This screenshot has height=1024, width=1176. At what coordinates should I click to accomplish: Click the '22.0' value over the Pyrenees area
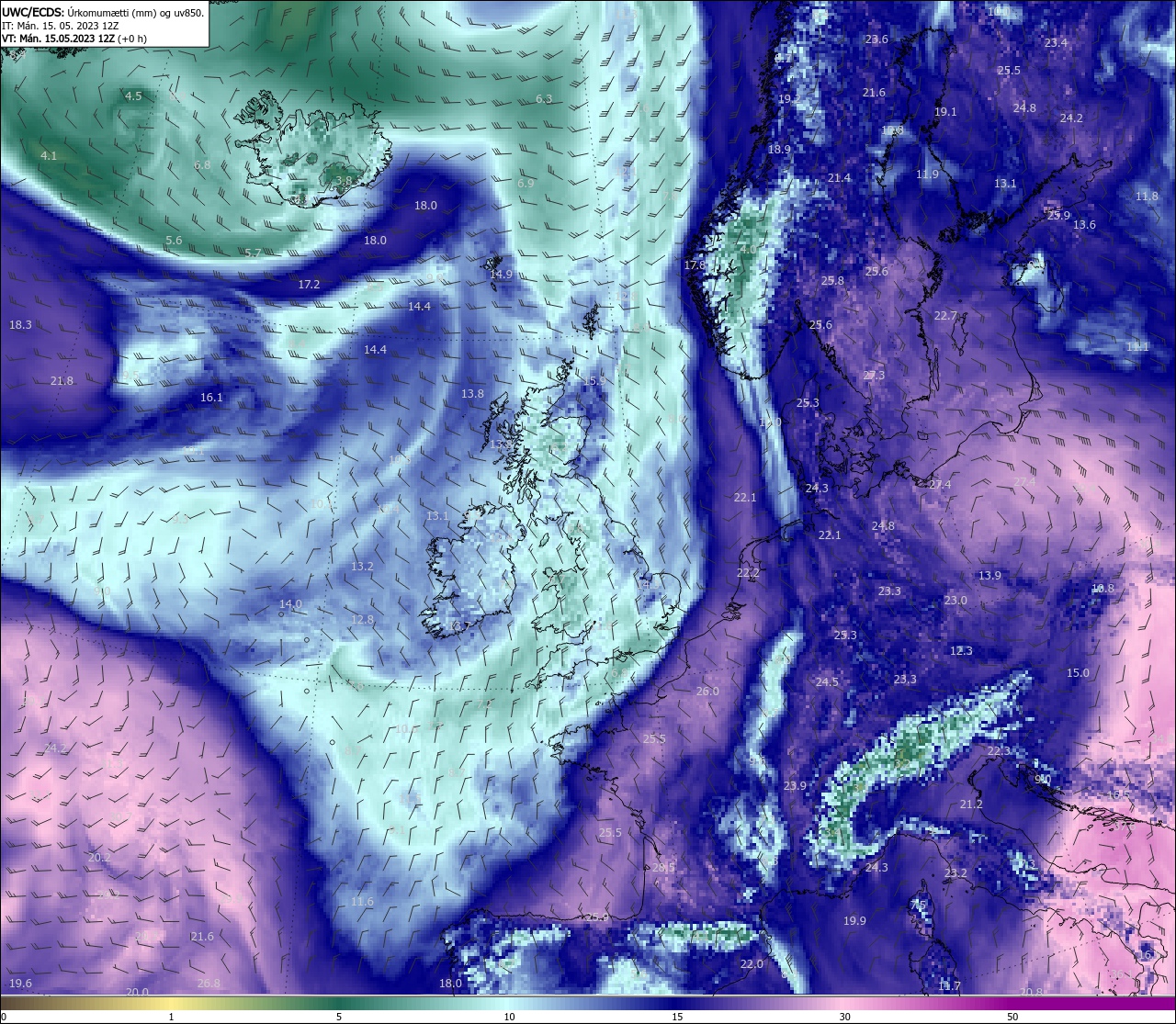(x=752, y=964)
